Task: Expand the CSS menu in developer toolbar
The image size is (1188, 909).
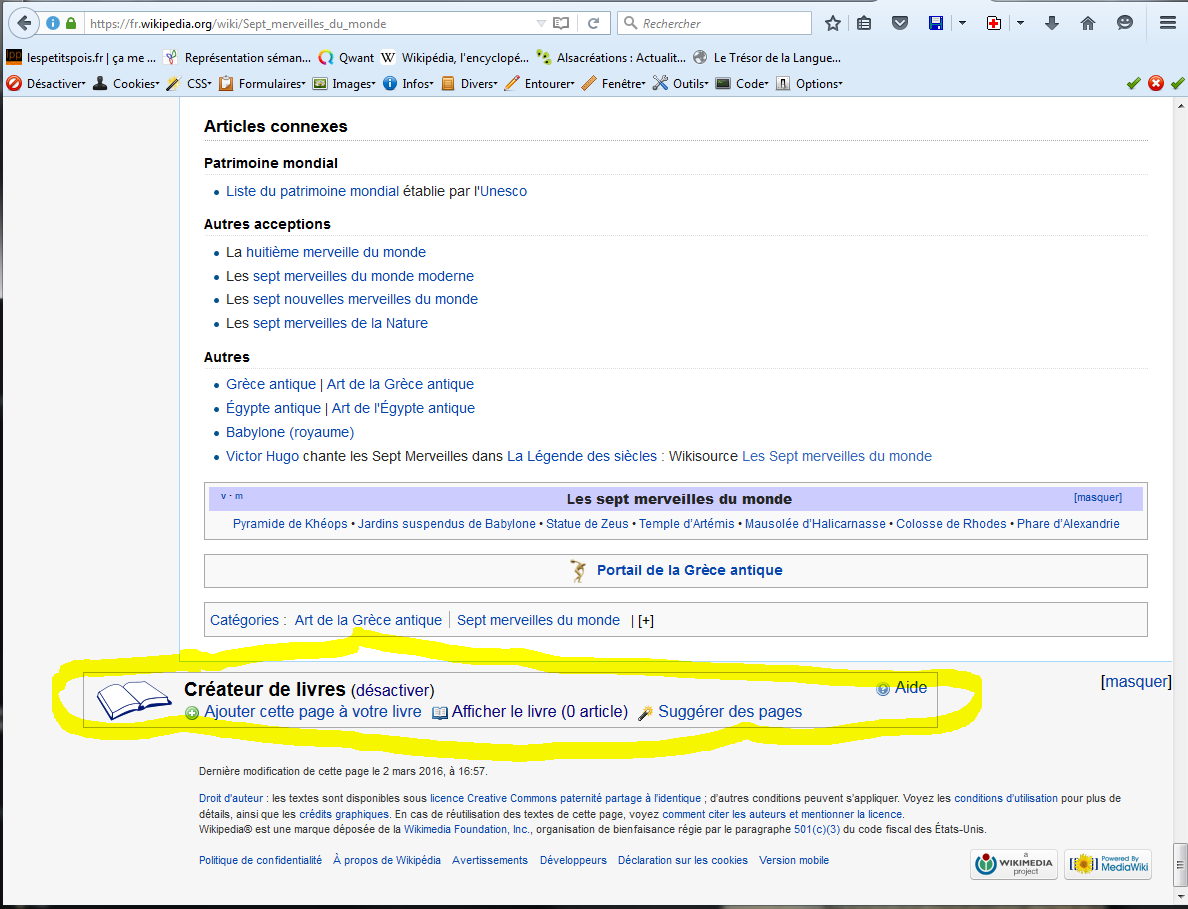Action: pyautogui.click(x=190, y=84)
